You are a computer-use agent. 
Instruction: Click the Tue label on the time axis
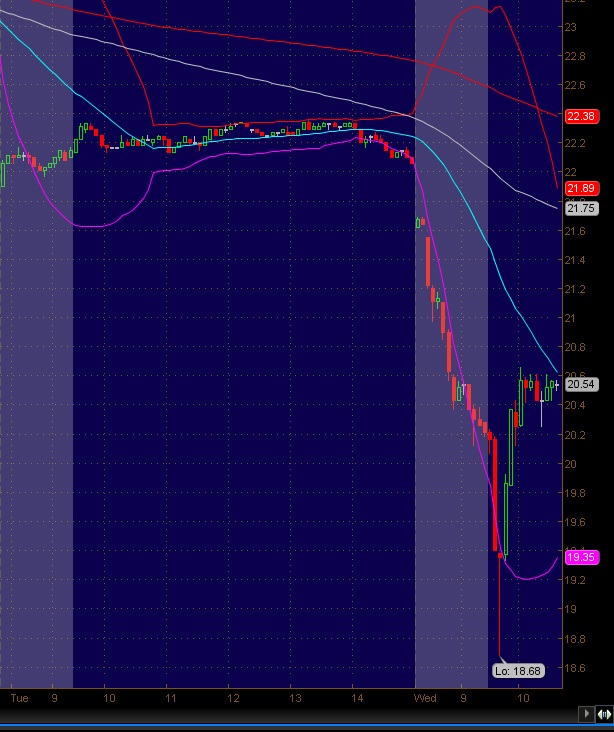[18, 698]
